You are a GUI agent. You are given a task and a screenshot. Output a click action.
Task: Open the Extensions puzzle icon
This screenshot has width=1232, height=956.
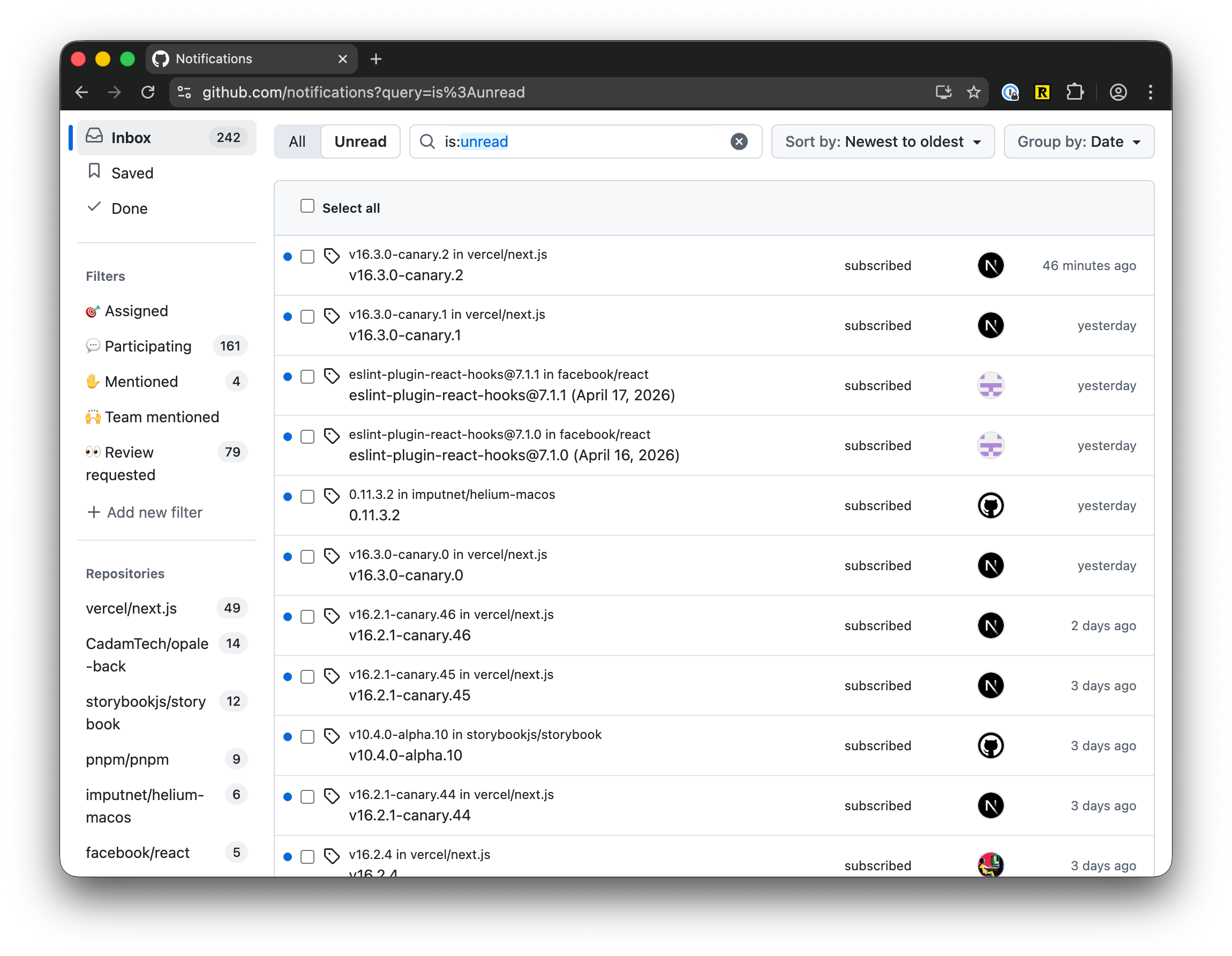coord(1075,92)
